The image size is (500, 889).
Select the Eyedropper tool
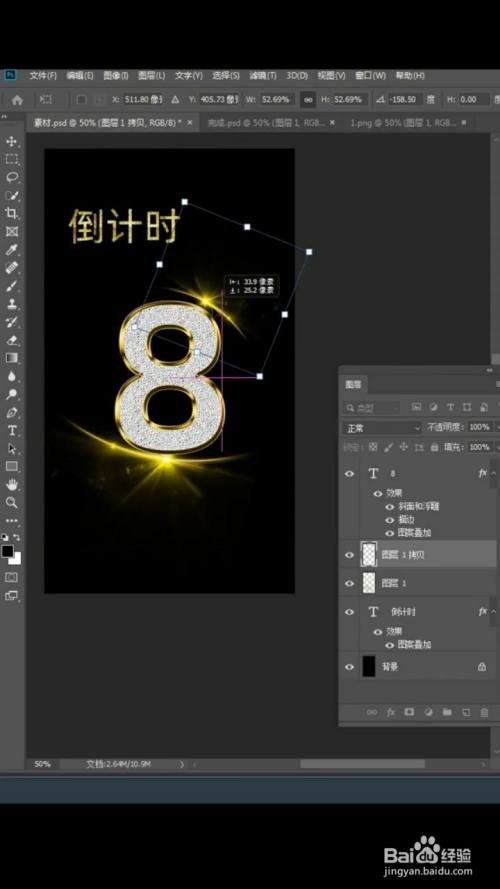tap(11, 249)
